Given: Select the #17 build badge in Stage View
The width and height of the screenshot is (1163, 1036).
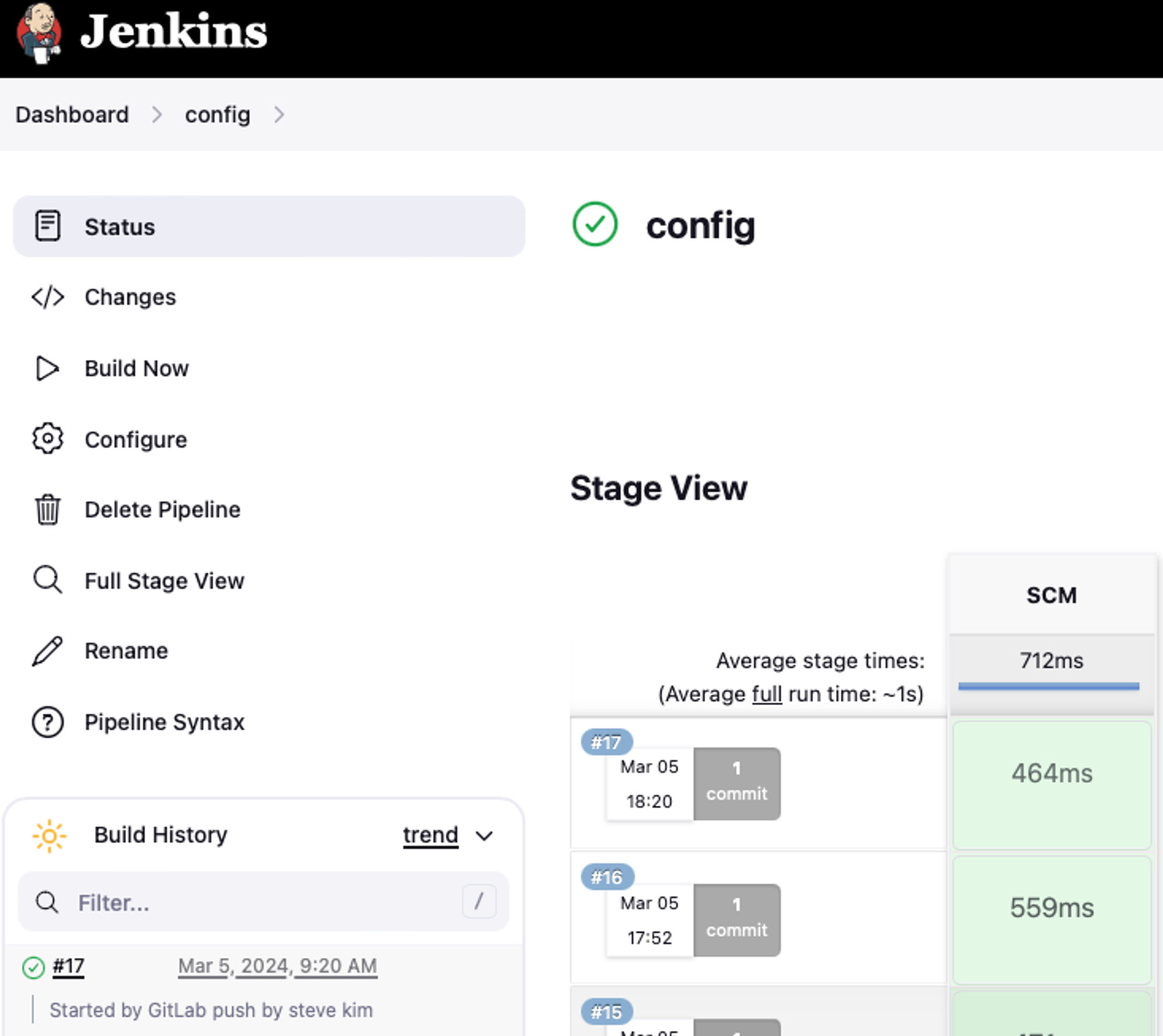Looking at the screenshot, I should pos(606,742).
